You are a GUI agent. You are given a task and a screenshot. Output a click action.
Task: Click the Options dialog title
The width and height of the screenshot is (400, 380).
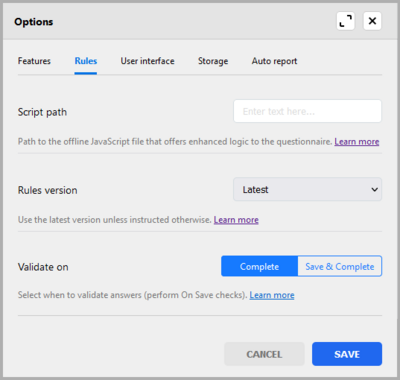[33, 22]
